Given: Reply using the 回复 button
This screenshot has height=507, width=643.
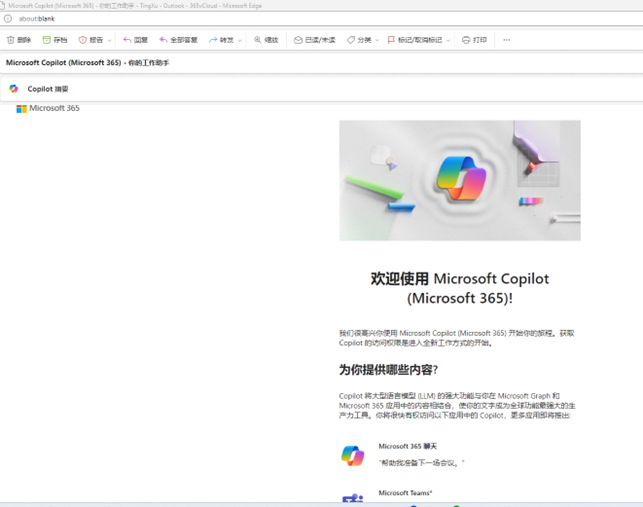Looking at the screenshot, I should point(135,40).
